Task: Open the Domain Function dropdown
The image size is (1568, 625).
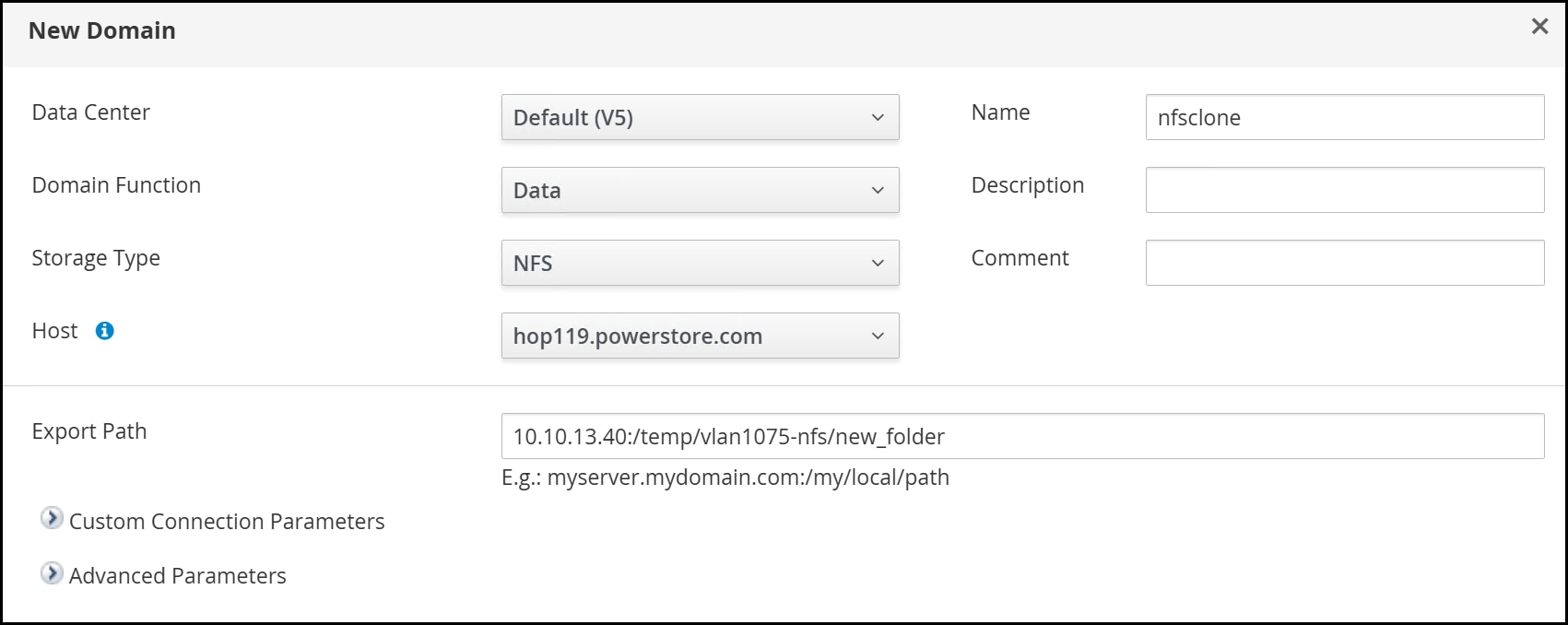Action: (700, 190)
